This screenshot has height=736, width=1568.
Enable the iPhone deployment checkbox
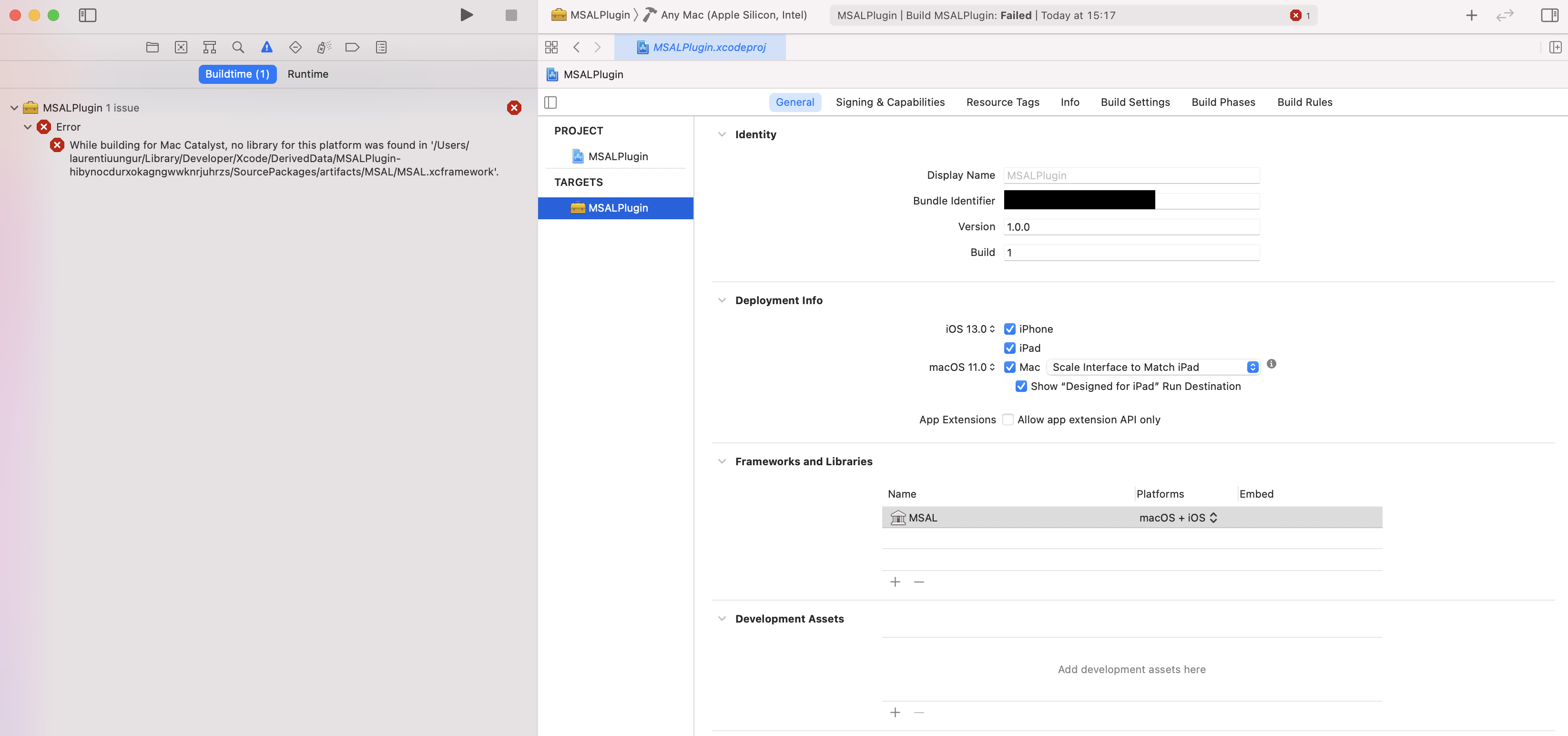[1010, 329]
